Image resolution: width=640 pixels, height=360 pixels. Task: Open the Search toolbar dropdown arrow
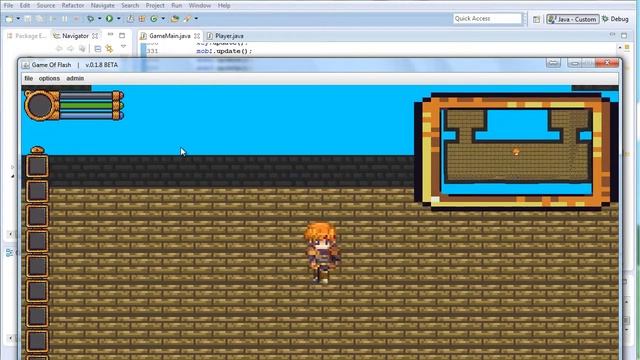pyautogui.click(x=196, y=19)
